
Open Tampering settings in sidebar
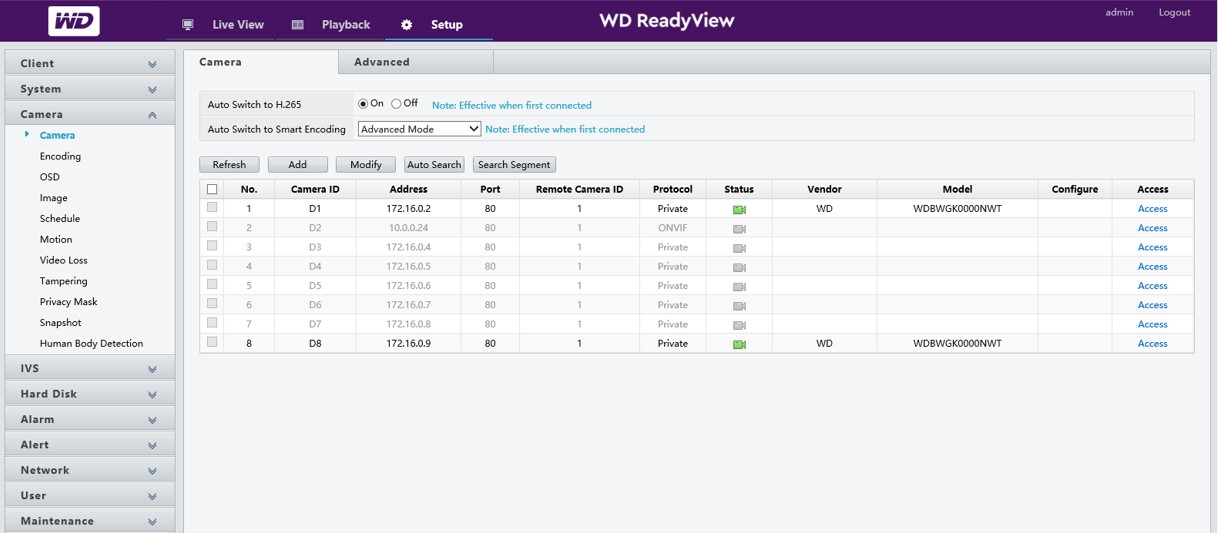click(64, 281)
